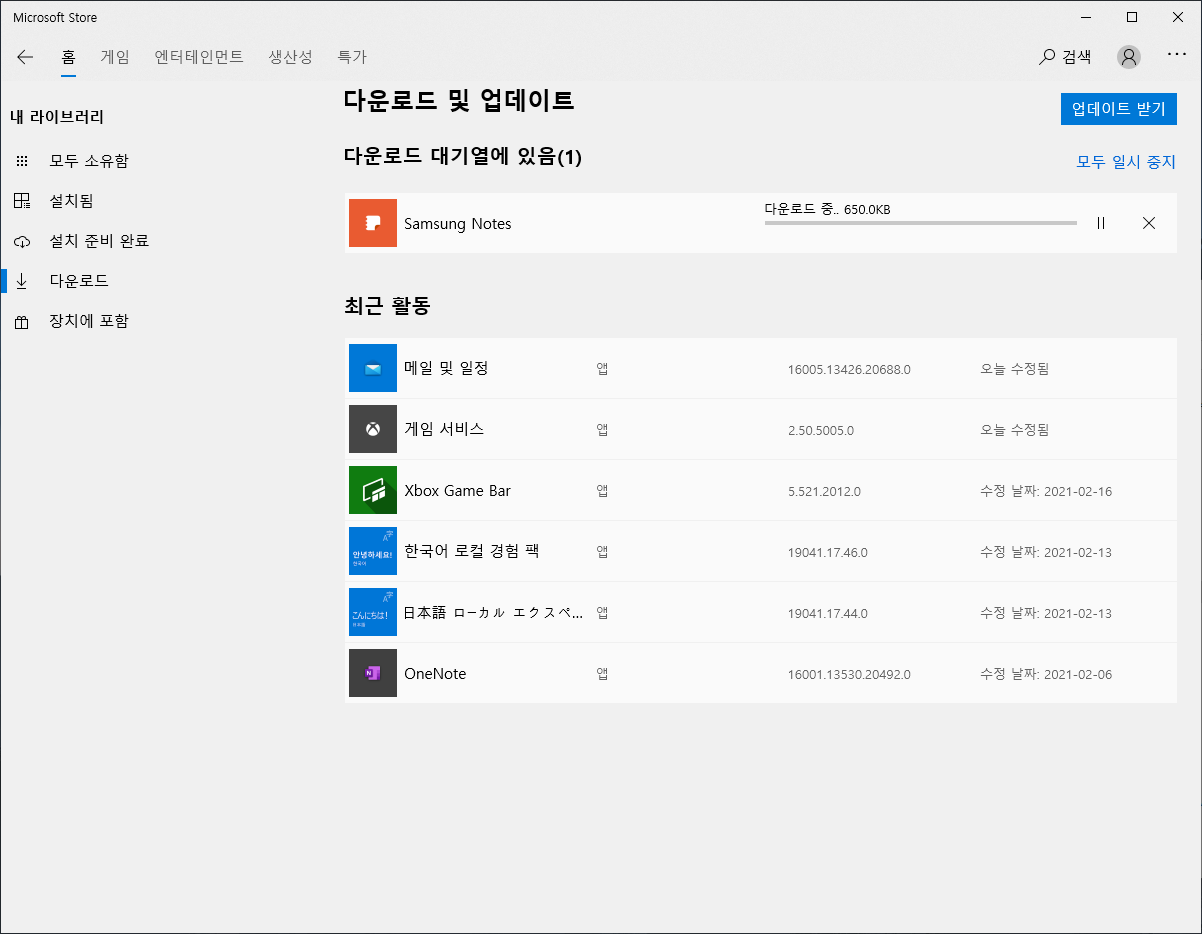Click version 16005.13426.20688.0 text
The width and height of the screenshot is (1202, 934).
tap(849, 369)
